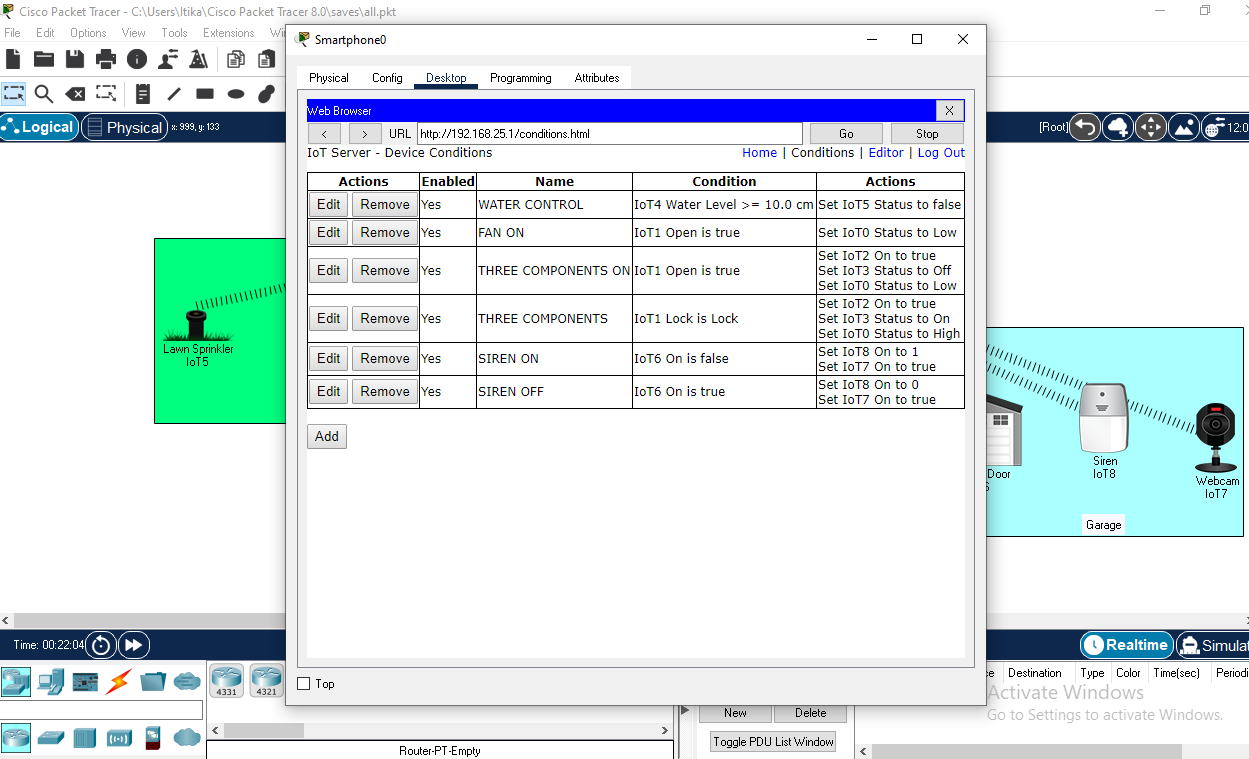Close the Web Browser panel
Screen dimensions: 1249x759
(949, 110)
